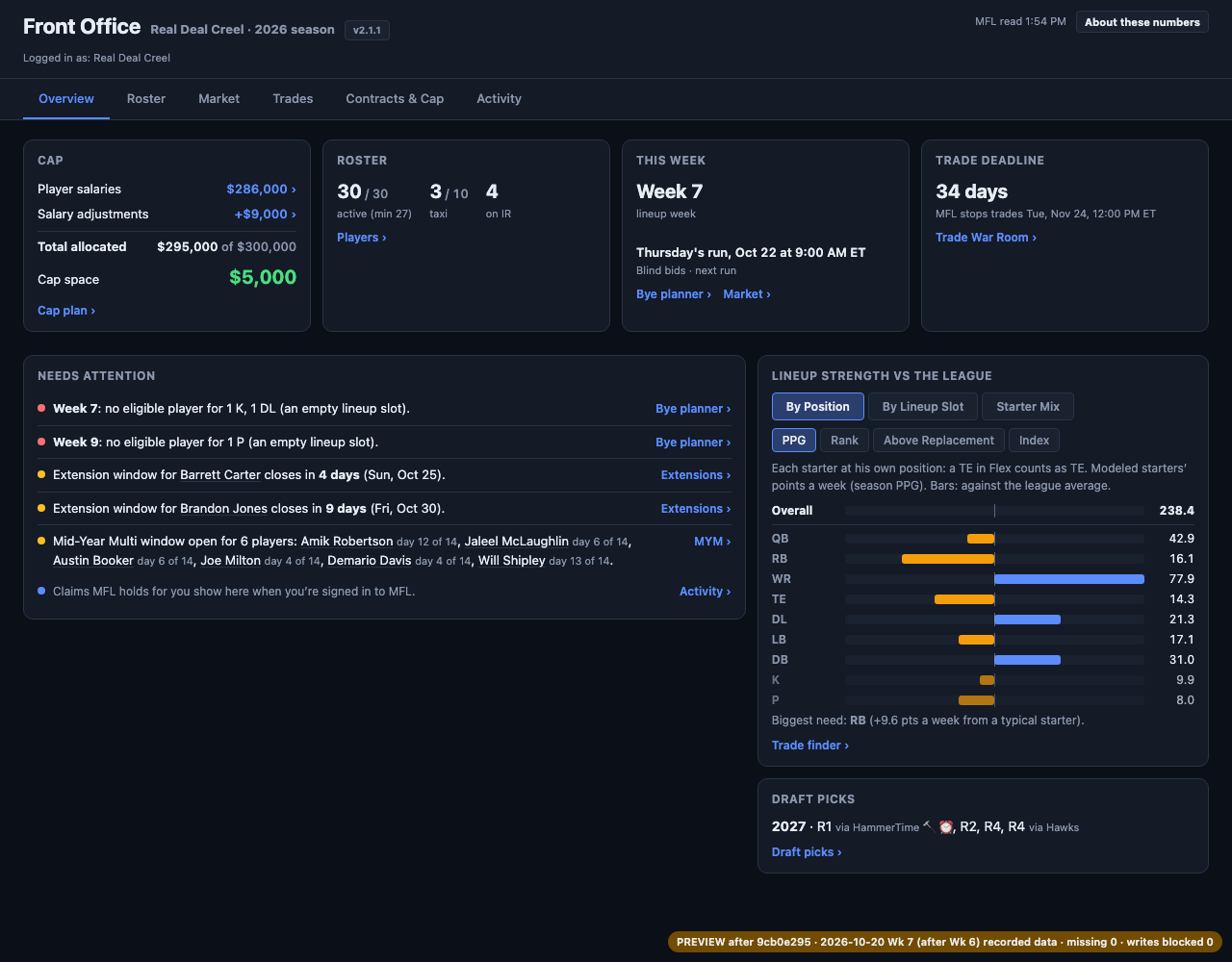Open Extensions link for Brandon Jones
Screen dimensions: 1232x962
(x=696, y=509)
